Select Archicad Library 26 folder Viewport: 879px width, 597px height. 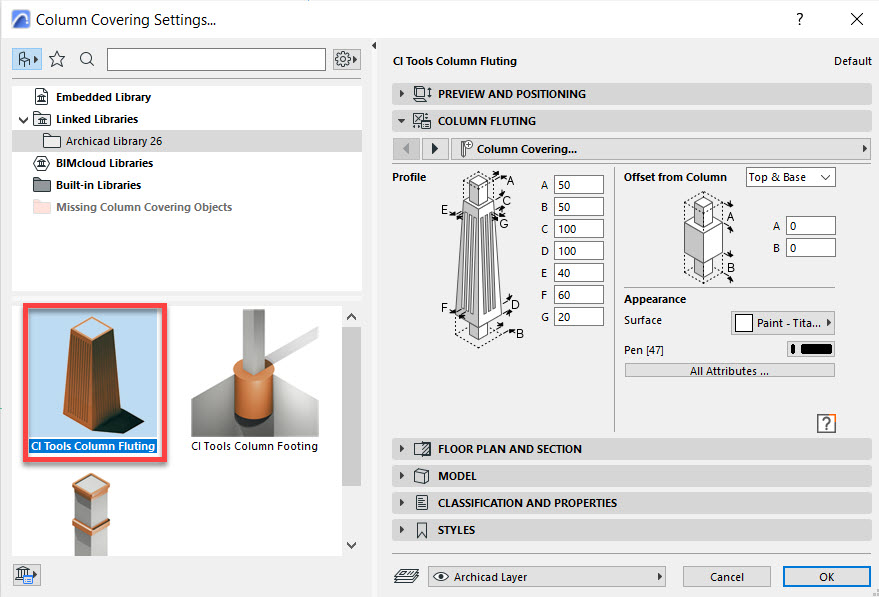click(187, 141)
